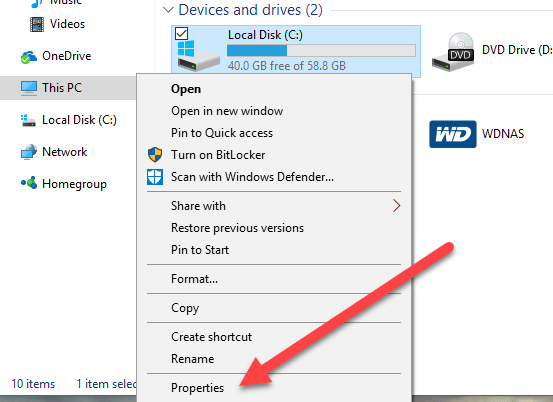
Task: Click the BitLocker shield icon
Action: pyautogui.click(x=155, y=155)
